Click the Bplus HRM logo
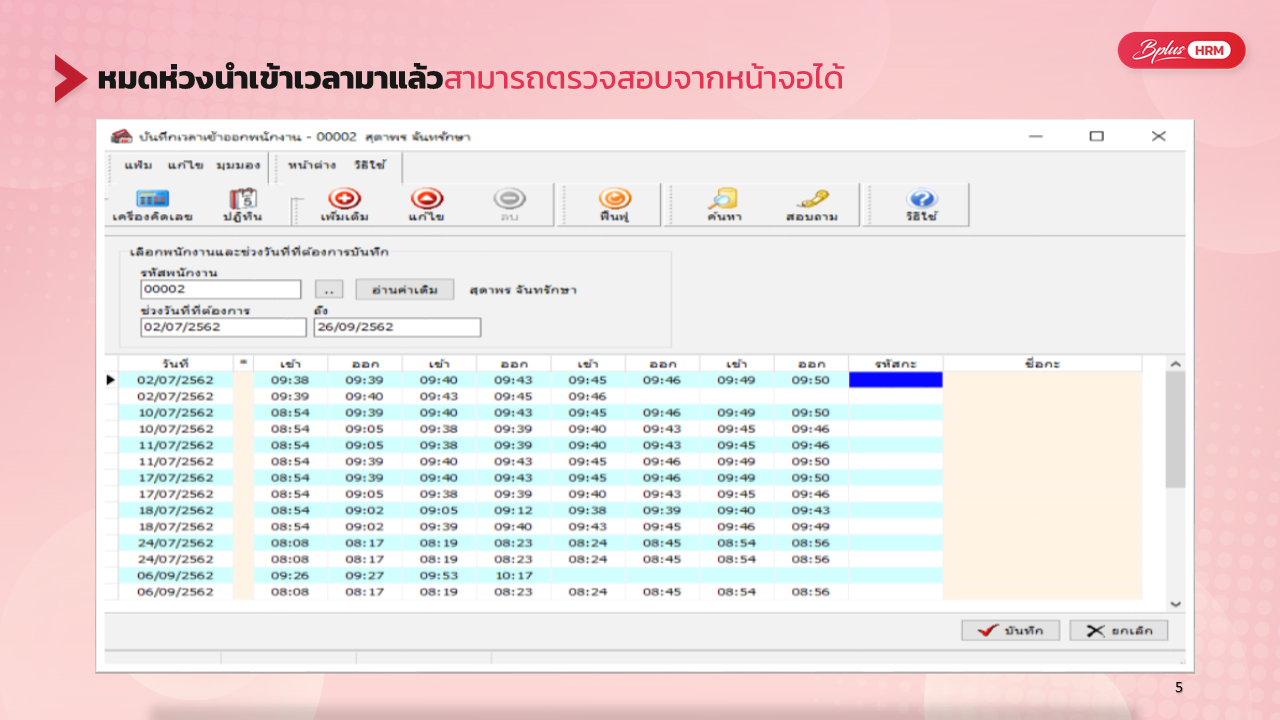Screen dimensions: 1280x720 1181,50
